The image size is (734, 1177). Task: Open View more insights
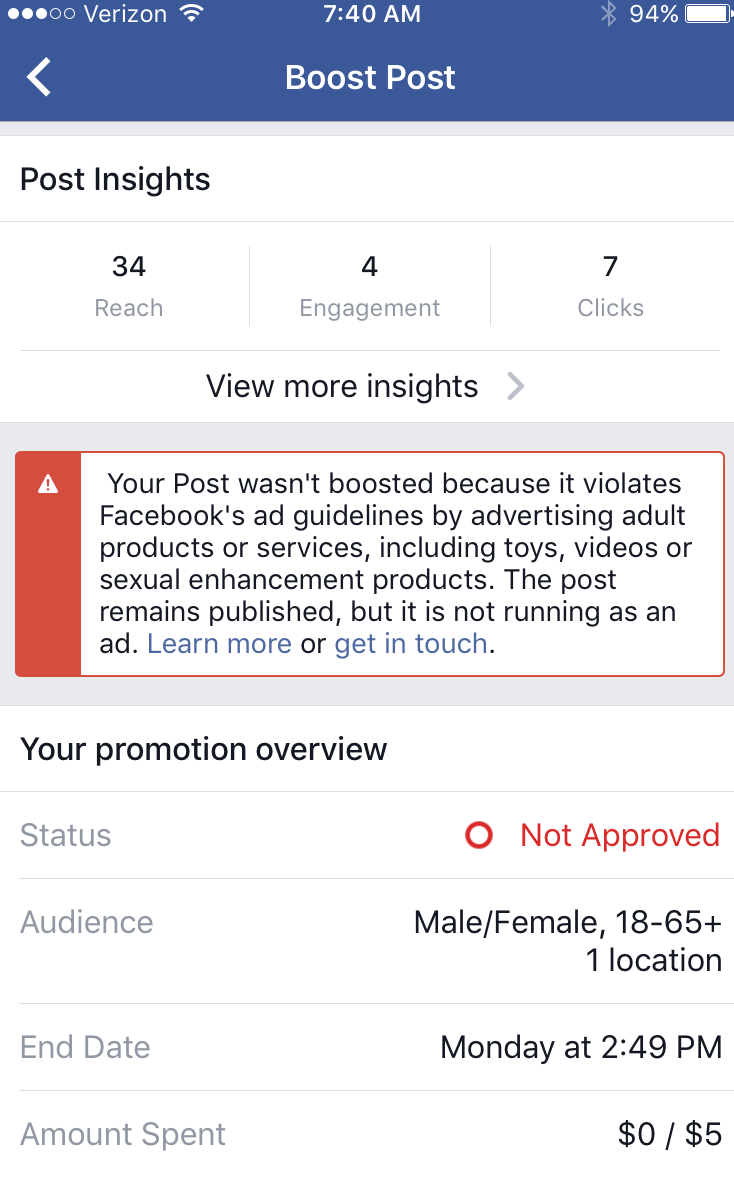tap(342, 386)
